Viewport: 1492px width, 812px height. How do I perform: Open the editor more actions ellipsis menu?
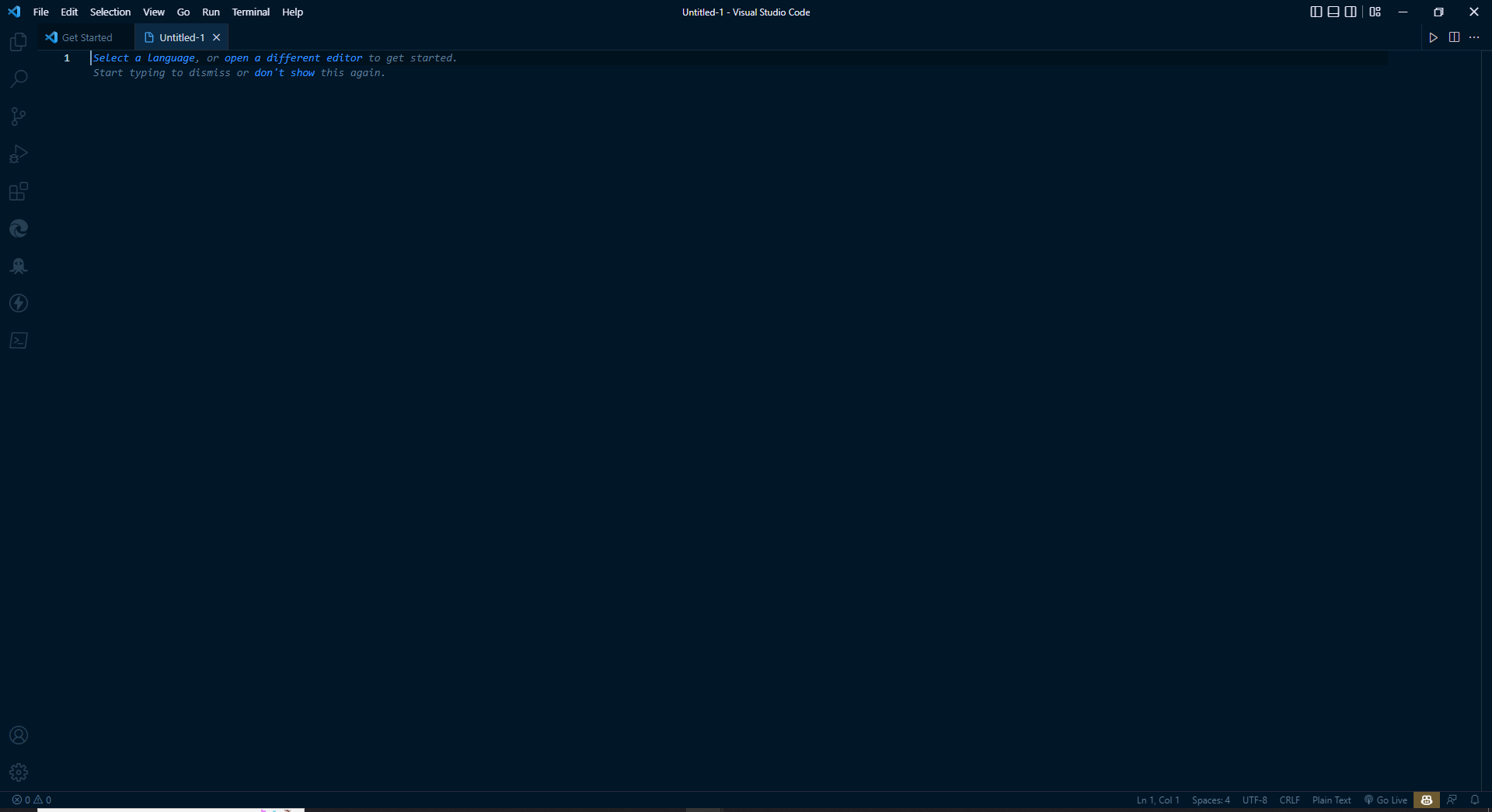(1475, 37)
